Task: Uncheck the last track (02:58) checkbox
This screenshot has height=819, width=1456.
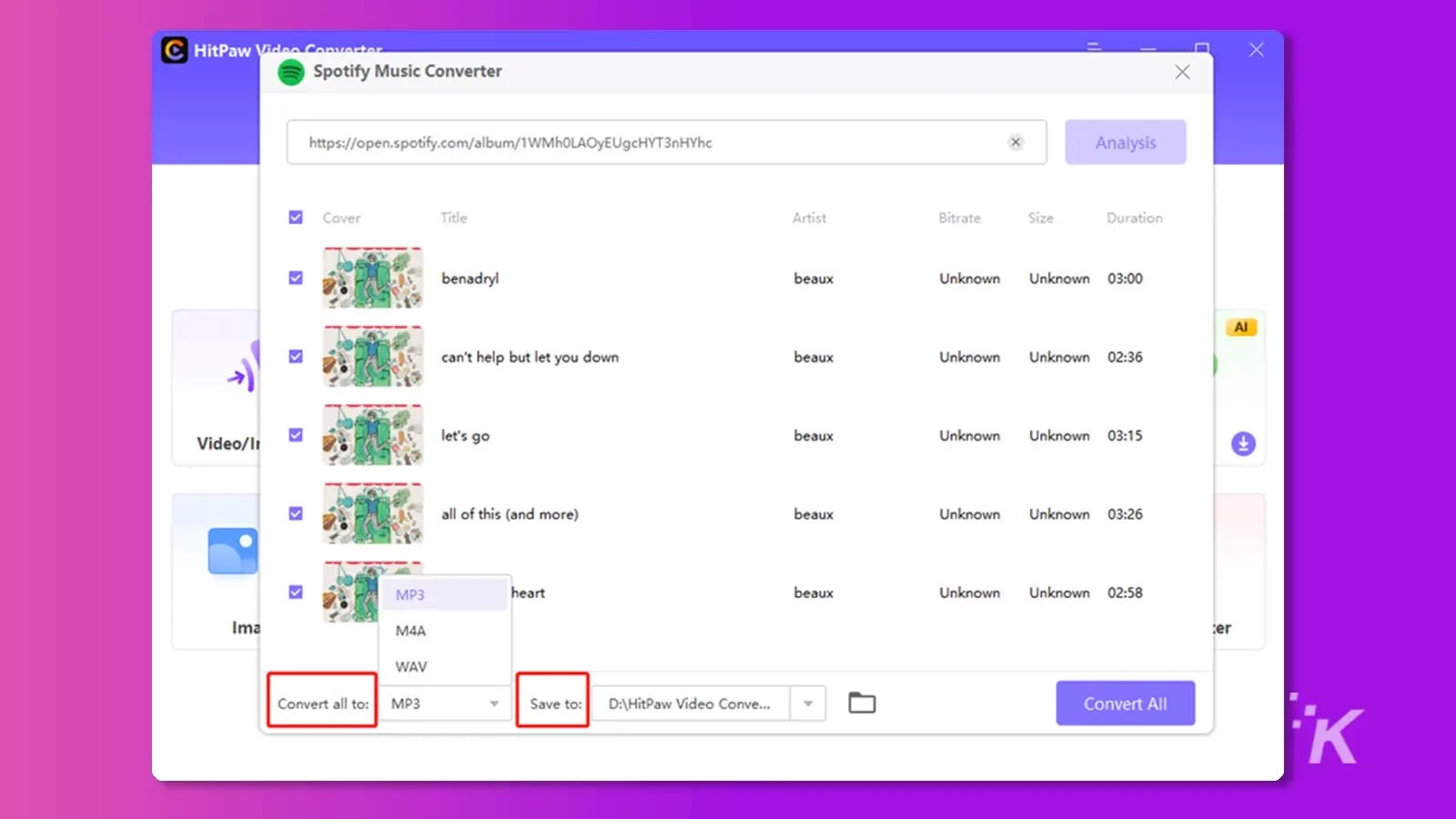Action: 296,592
